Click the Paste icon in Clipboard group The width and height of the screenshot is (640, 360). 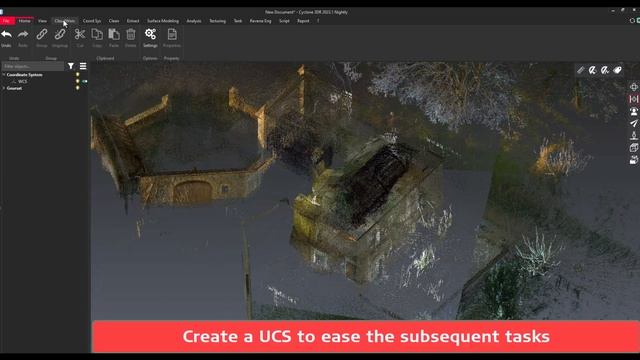[114, 34]
